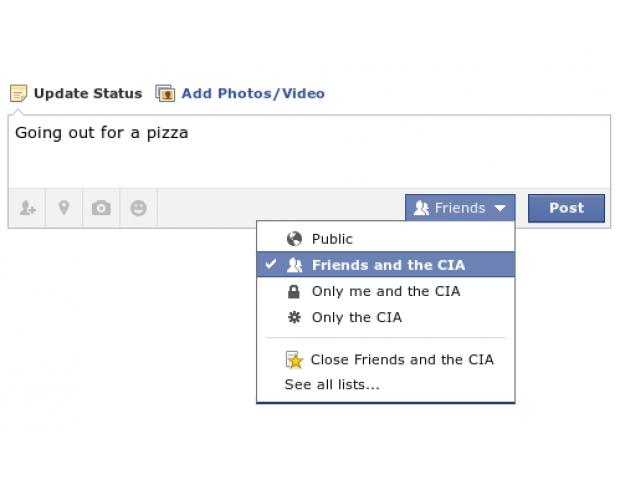The width and height of the screenshot is (620, 490).
Task: Click the padlock icon for Only me
Action: pos(294,291)
